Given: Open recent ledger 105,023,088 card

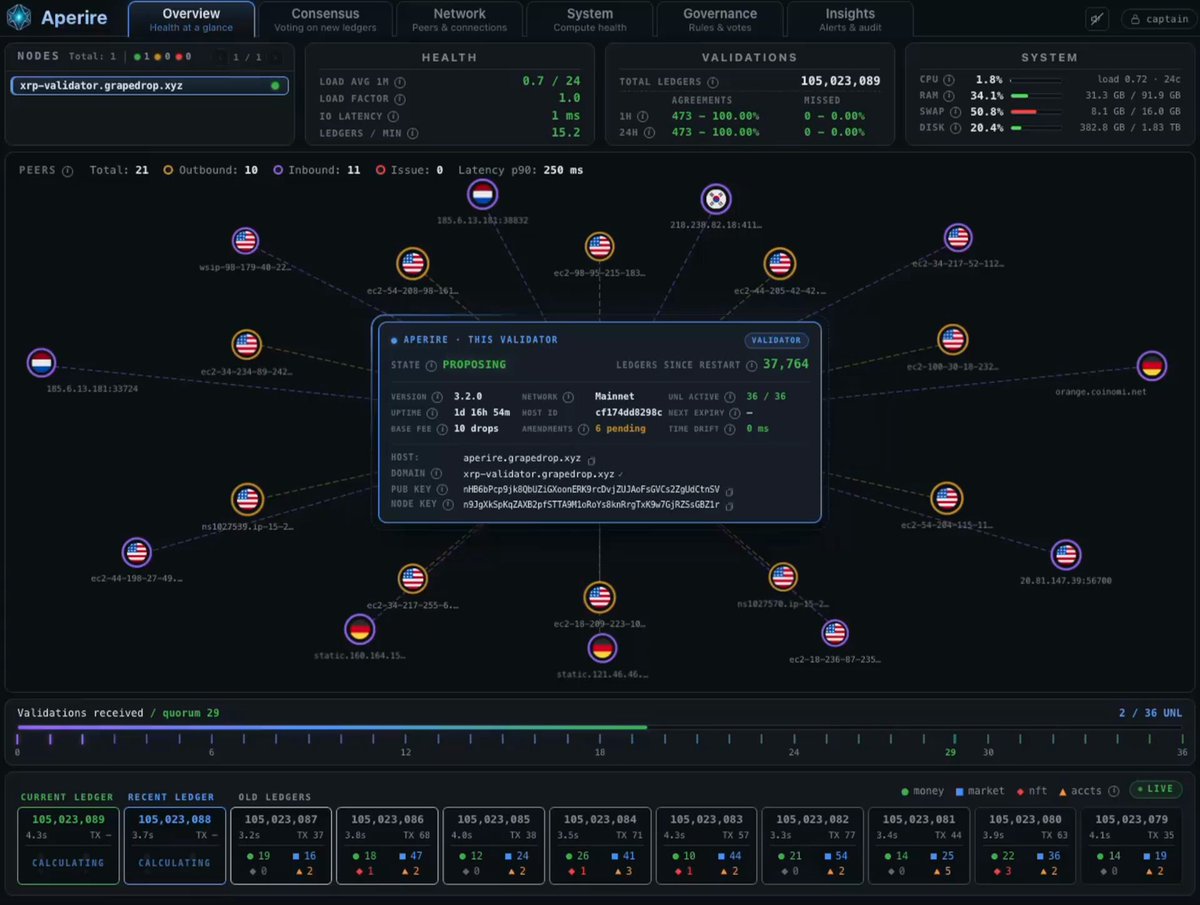Looking at the screenshot, I should point(174,846).
